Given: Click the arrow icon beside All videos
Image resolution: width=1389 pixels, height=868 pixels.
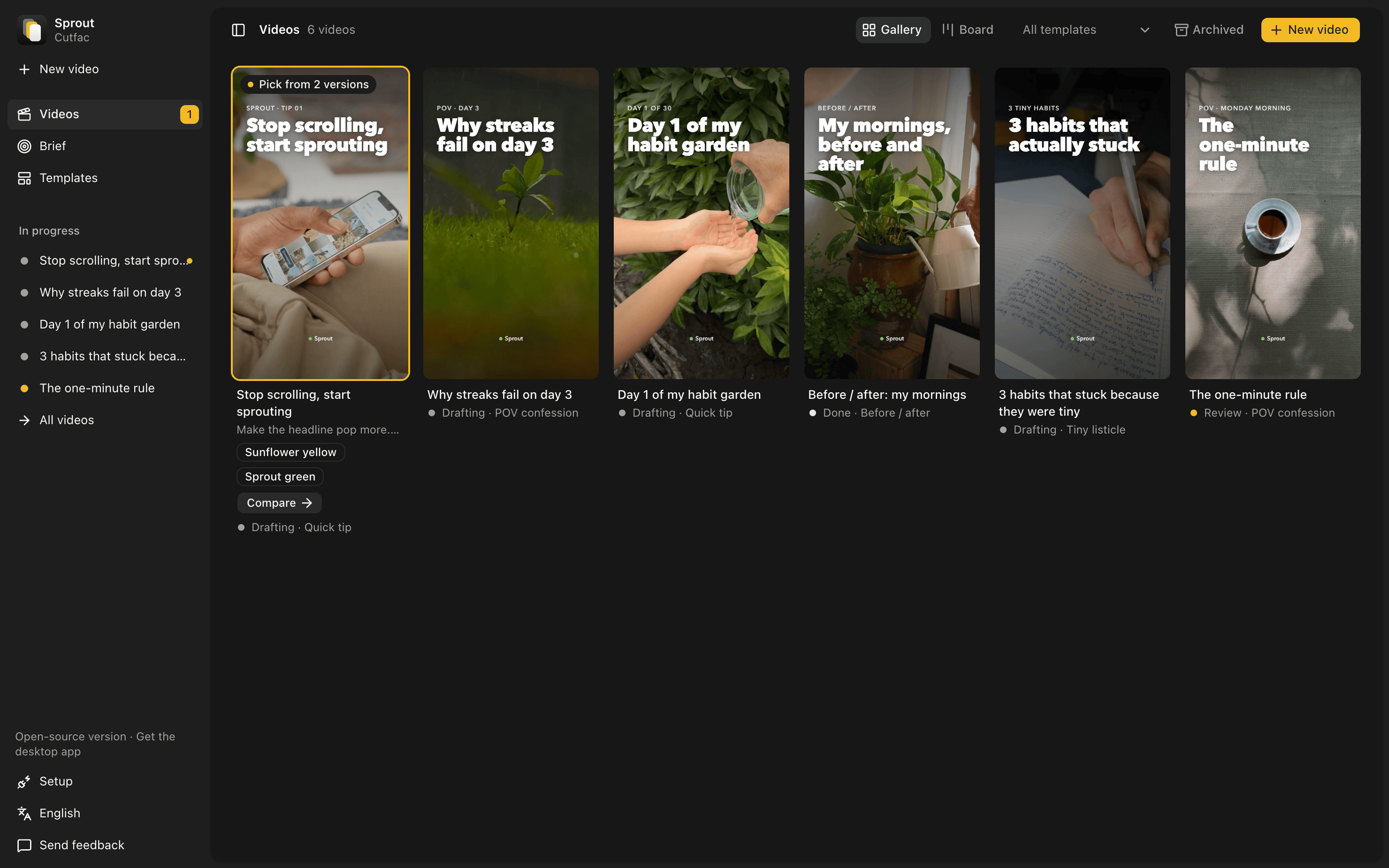Looking at the screenshot, I should (x=24, y=420).
